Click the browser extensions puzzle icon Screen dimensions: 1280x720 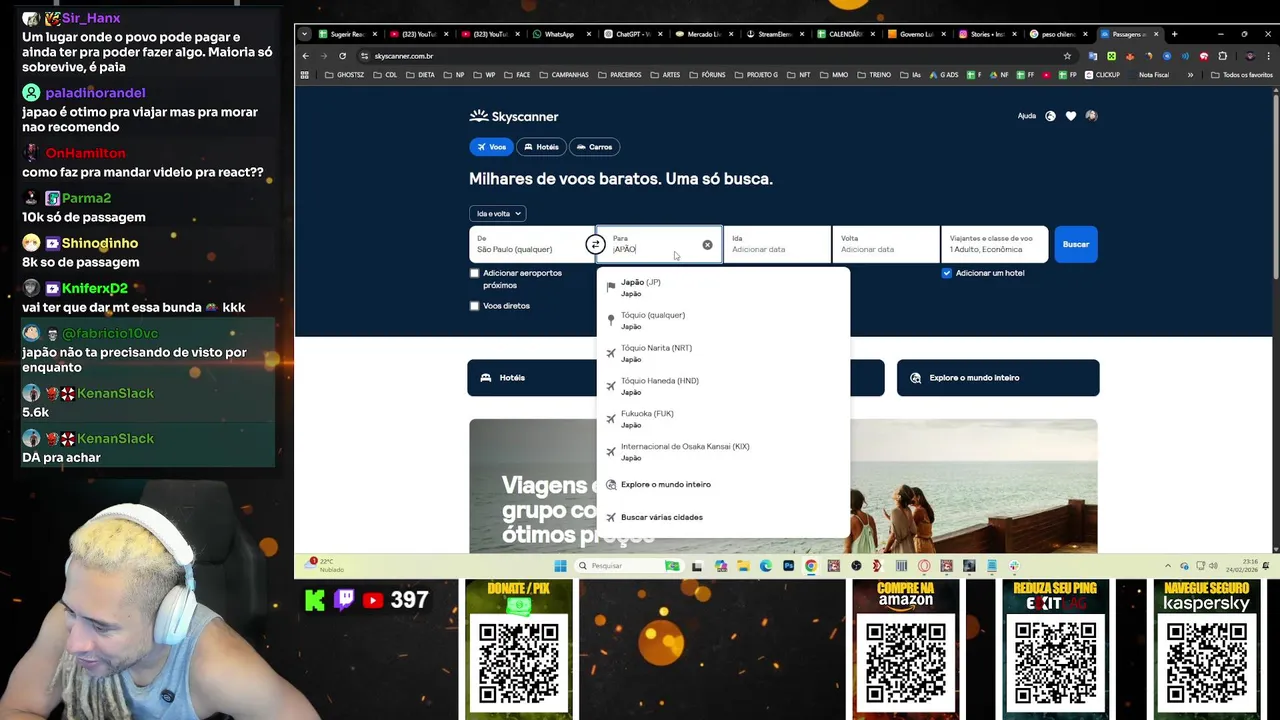click(x=1222, y=56)
